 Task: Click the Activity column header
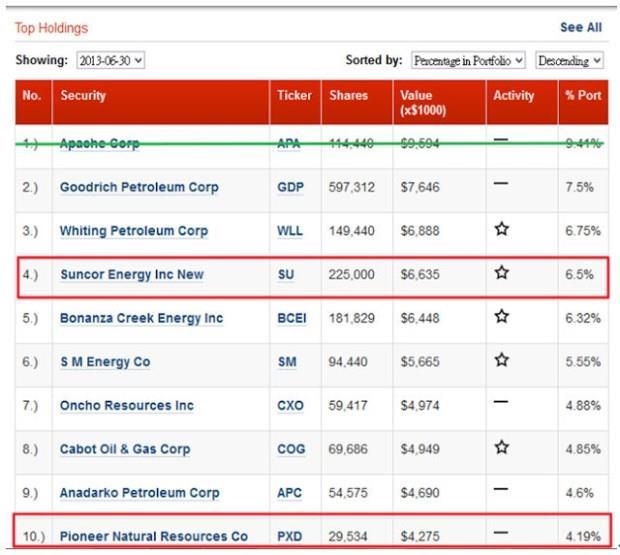(x=522, y=102)
